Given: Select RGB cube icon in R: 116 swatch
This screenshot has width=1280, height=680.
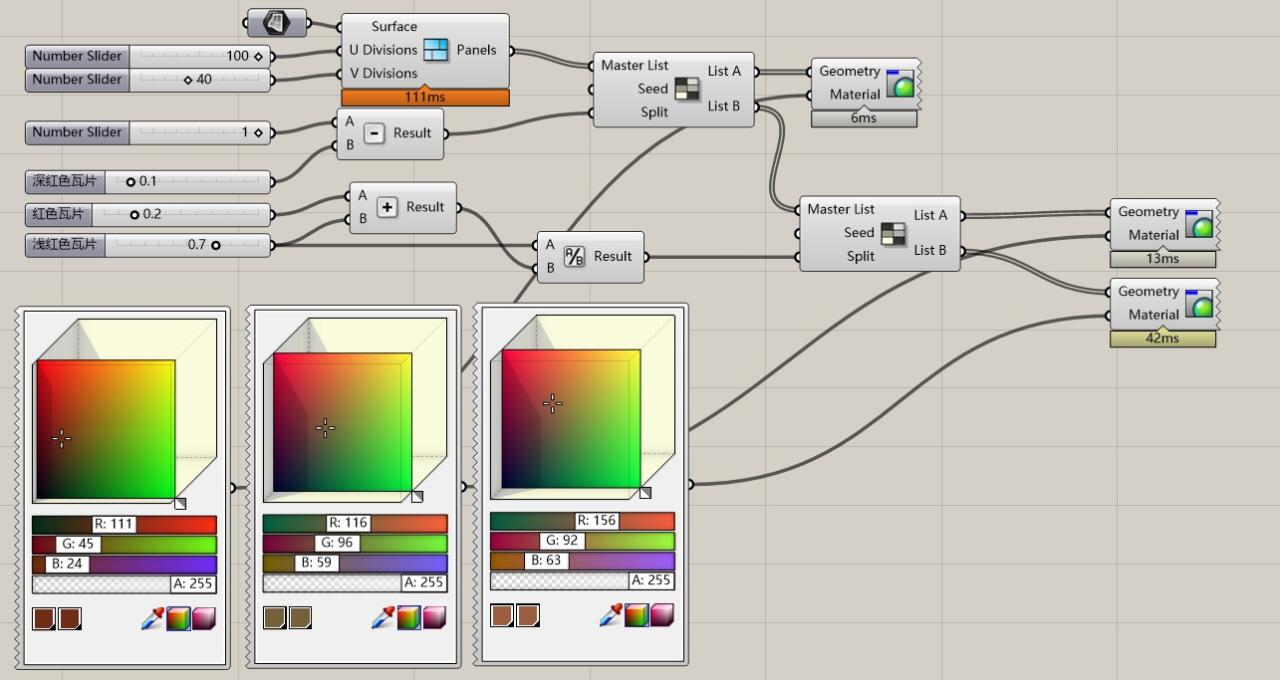Looking at the screenshot, I should (x=409, y=618).
